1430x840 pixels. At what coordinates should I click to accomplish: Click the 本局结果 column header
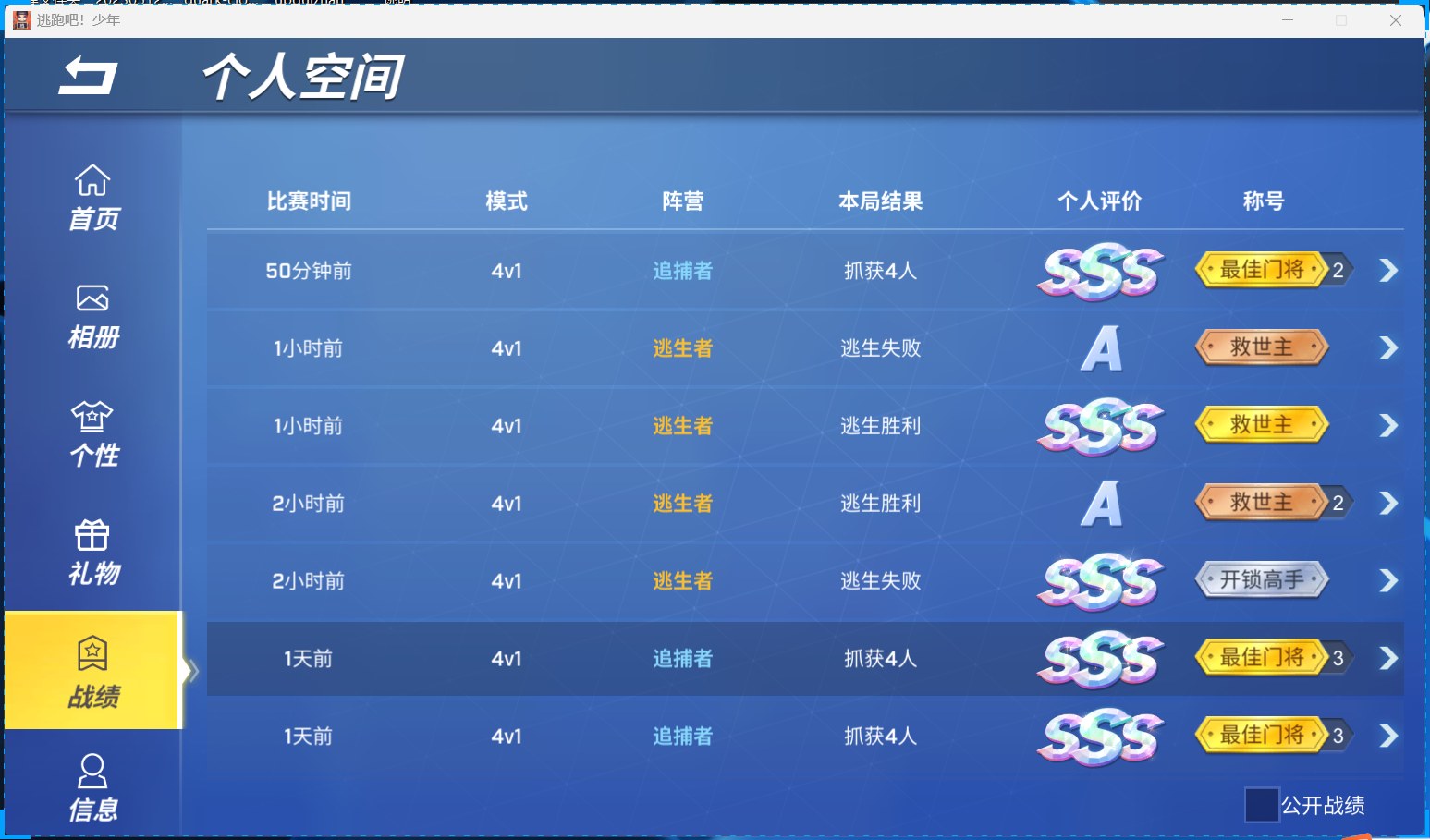(881, 201)
